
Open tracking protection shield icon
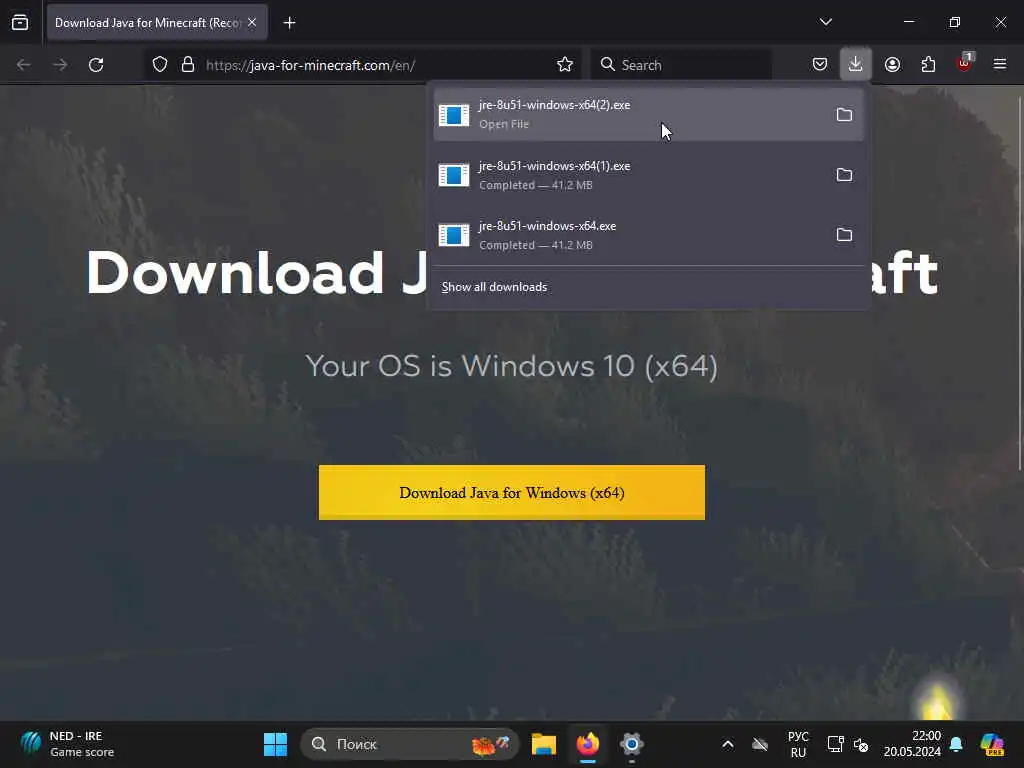(160, 65)
